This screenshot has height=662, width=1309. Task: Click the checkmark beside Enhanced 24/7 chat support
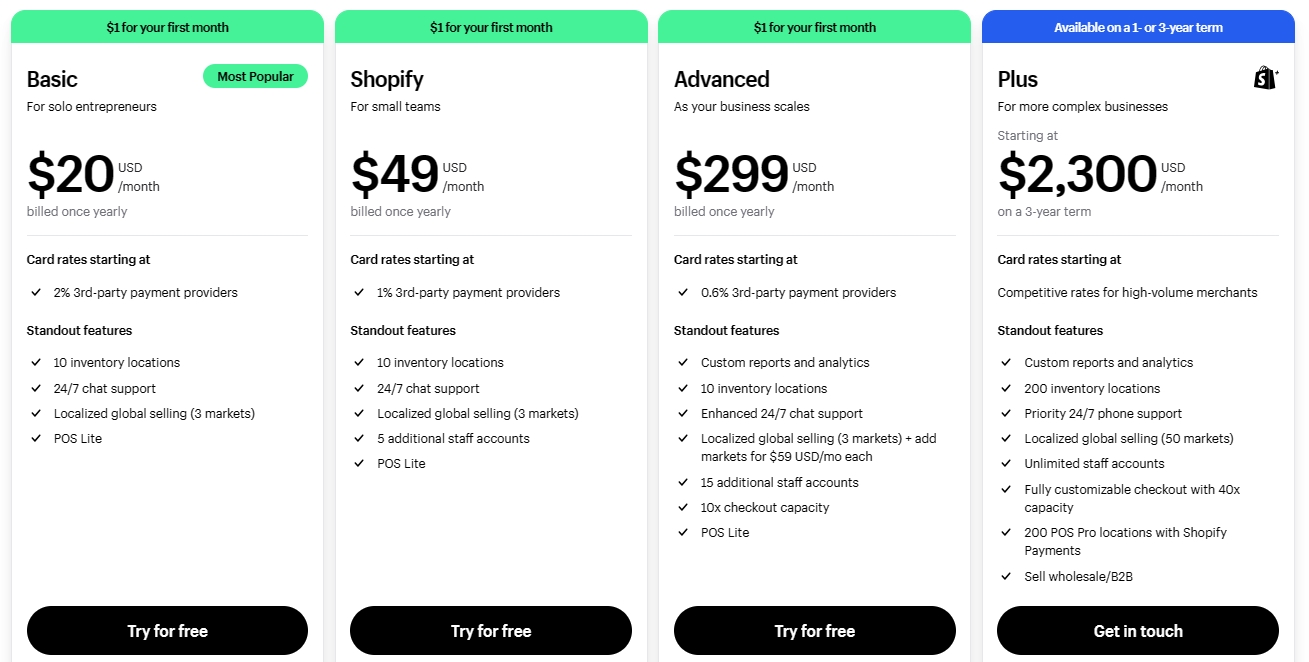[683, 413]
